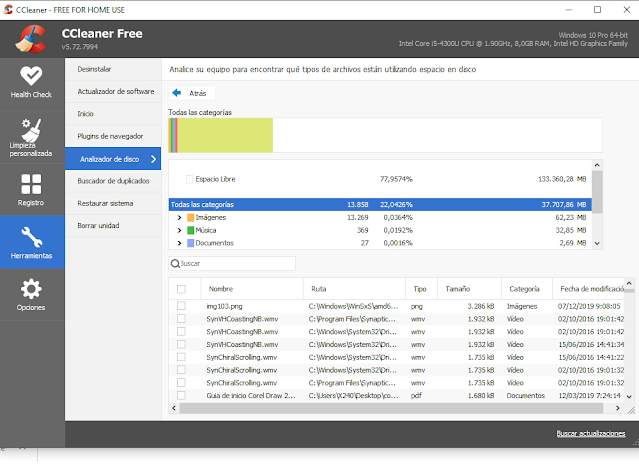The width and height of the screenshot is (639, 464).
Task: Sort files by Ruta column
Action: [355, 289]
